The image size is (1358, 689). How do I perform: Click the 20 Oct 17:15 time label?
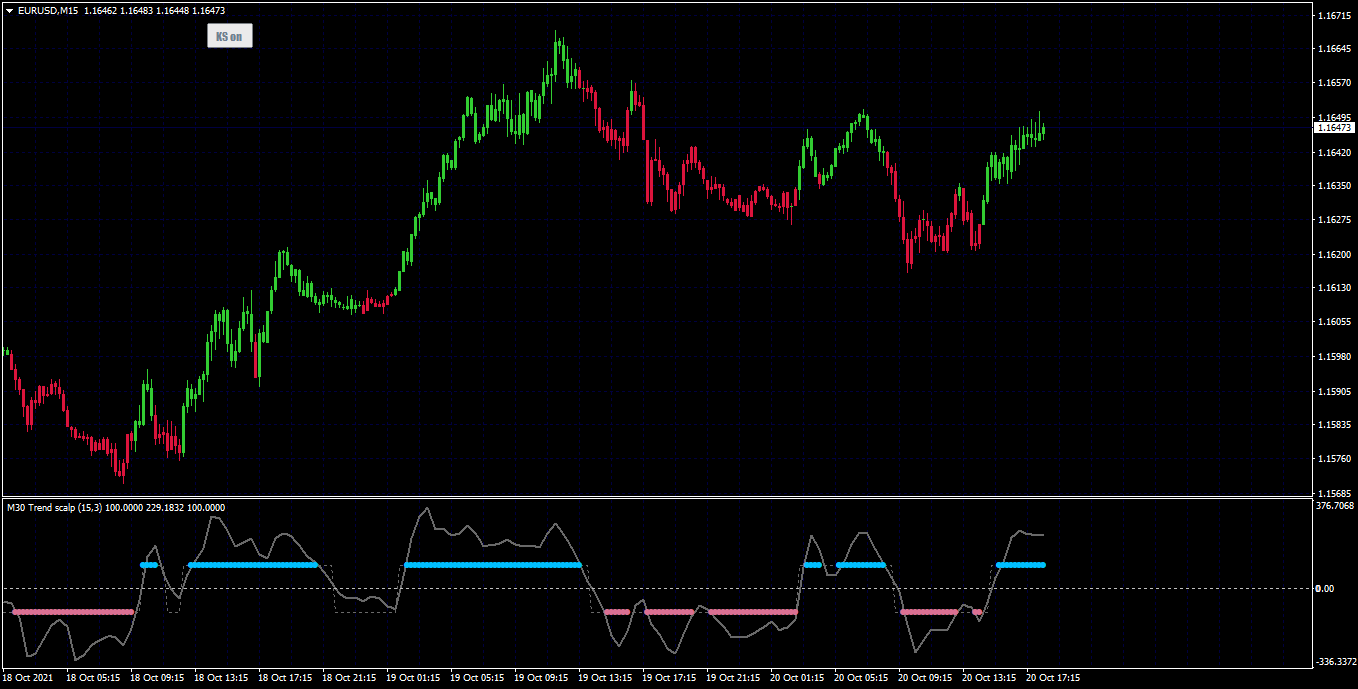tap(1053, 678)
